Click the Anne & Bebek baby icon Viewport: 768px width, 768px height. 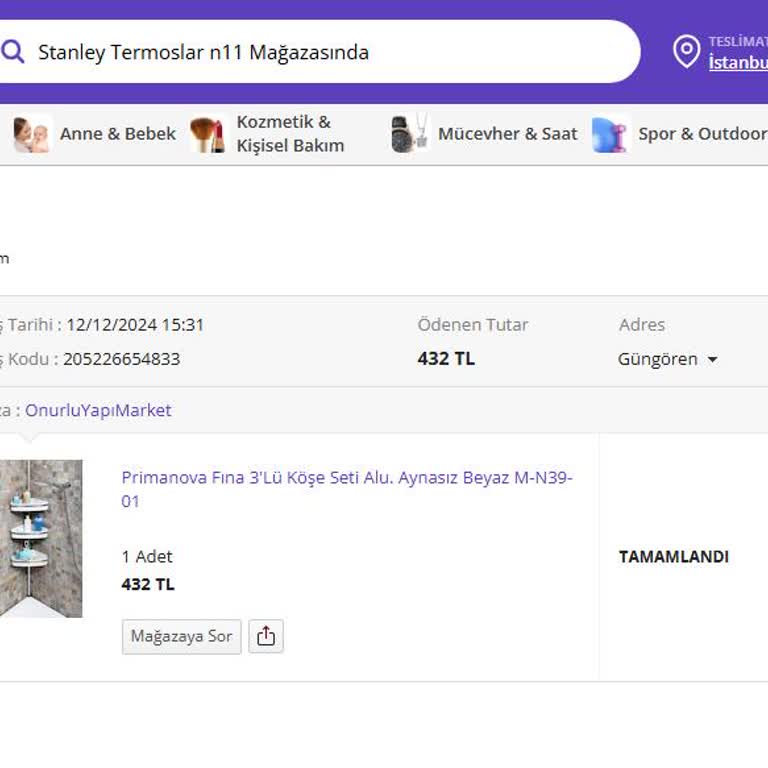[32, 134]
